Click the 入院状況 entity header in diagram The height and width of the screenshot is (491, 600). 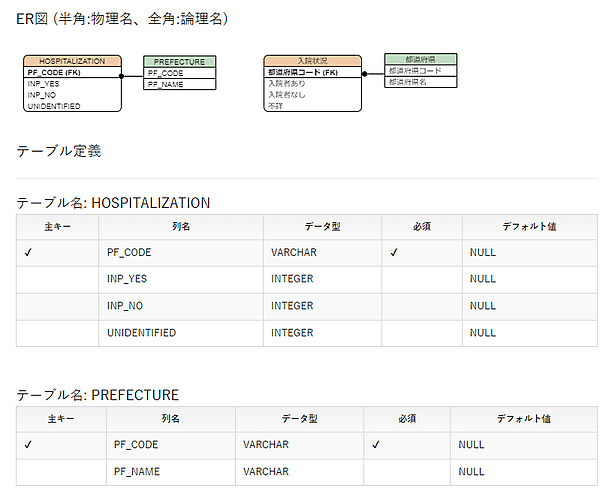point(313,61)
